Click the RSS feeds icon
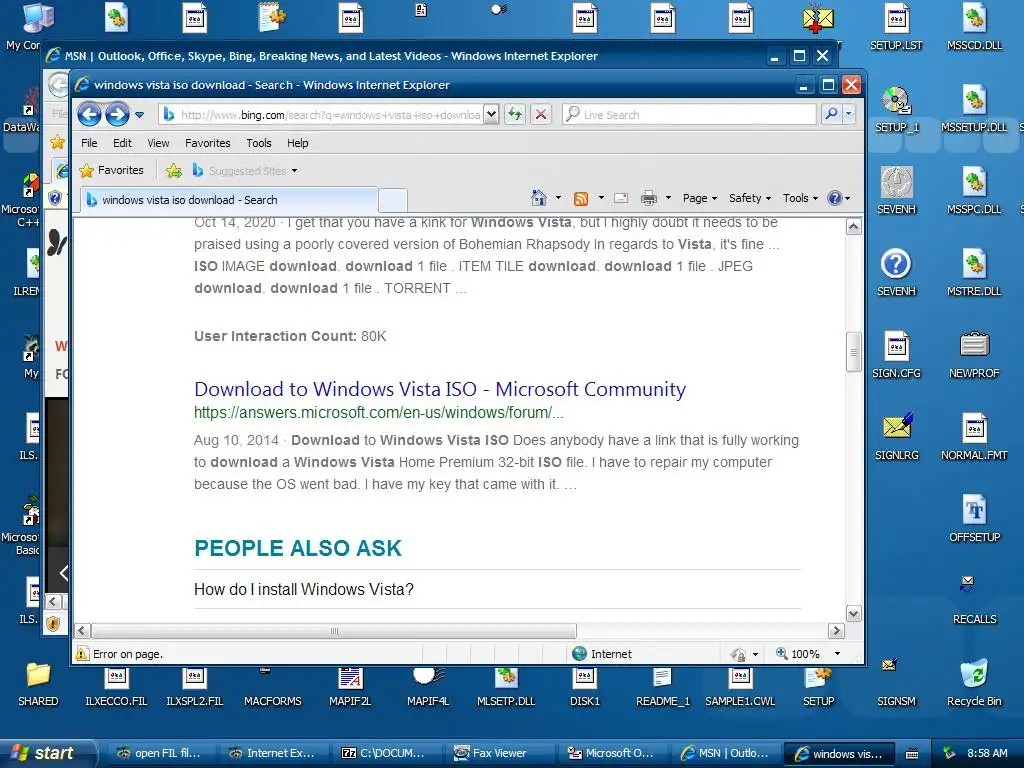The height and width of the screenshot is (768, 1024). pos(581,199)
